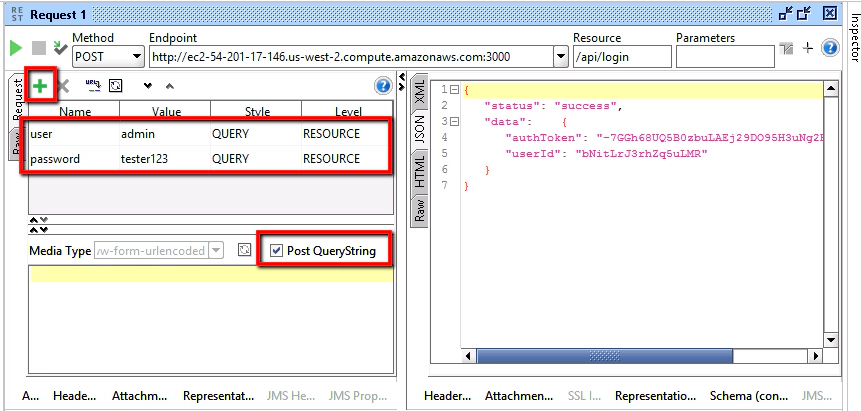Viewport: 861px width, 411px height.
Task: Click the Name column header
Action: click(74, 111)
